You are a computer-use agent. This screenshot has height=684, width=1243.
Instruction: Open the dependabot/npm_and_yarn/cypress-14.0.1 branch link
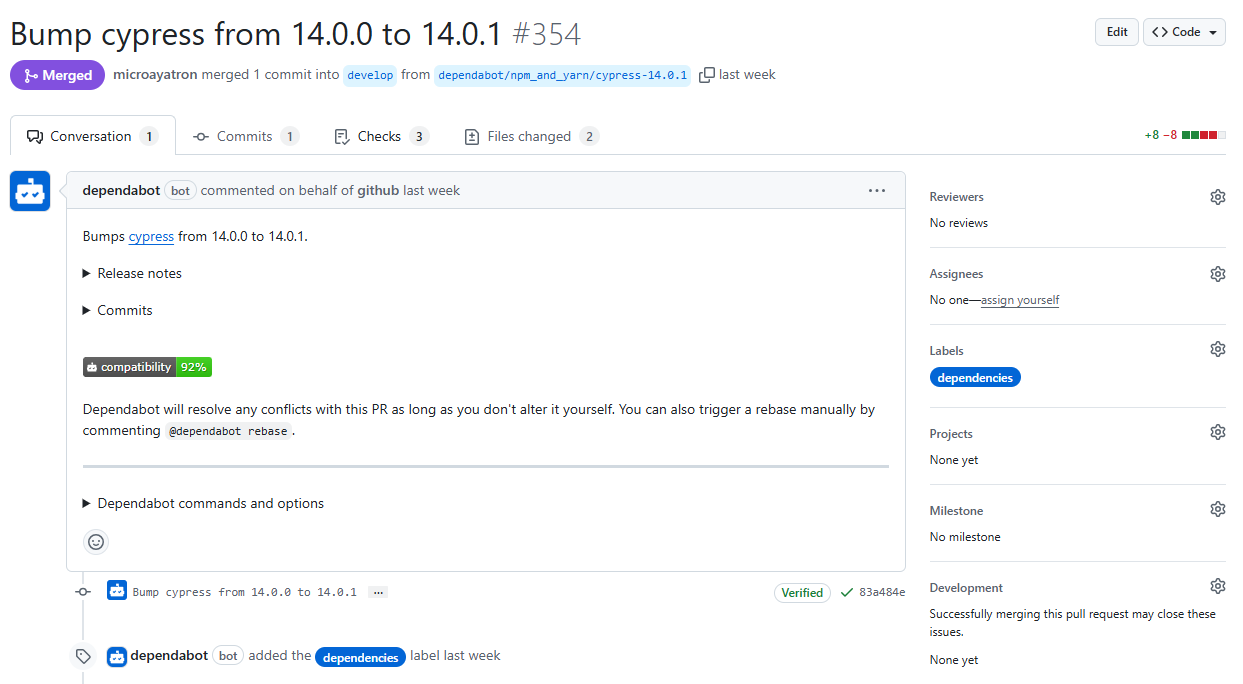pyautogui.click(x=562, y=75)
